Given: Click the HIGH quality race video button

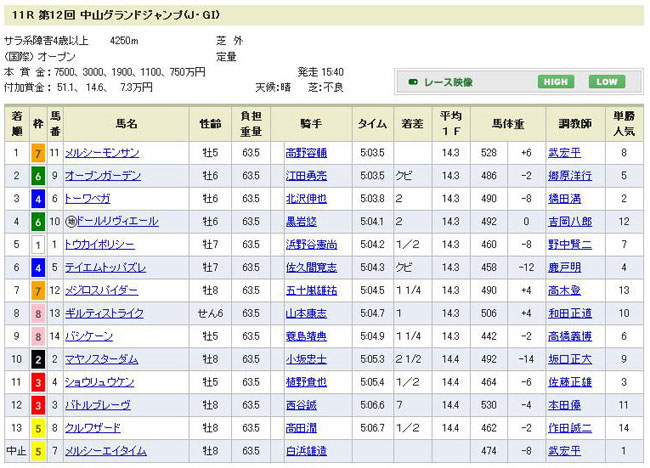Looking at the screenshot, I should [x=557, y=82].
